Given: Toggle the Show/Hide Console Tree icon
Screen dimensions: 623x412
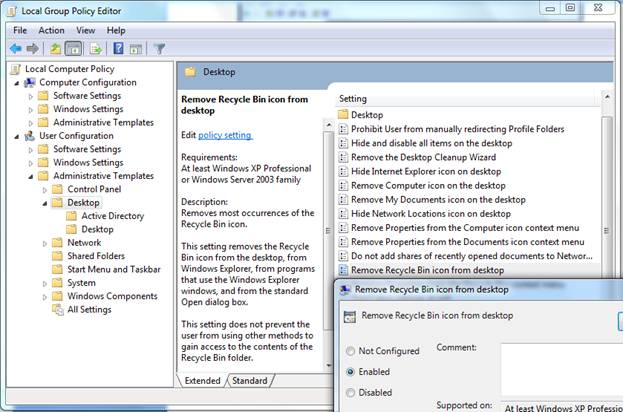Looking at the screenshot, I should [x=74, y=49].
